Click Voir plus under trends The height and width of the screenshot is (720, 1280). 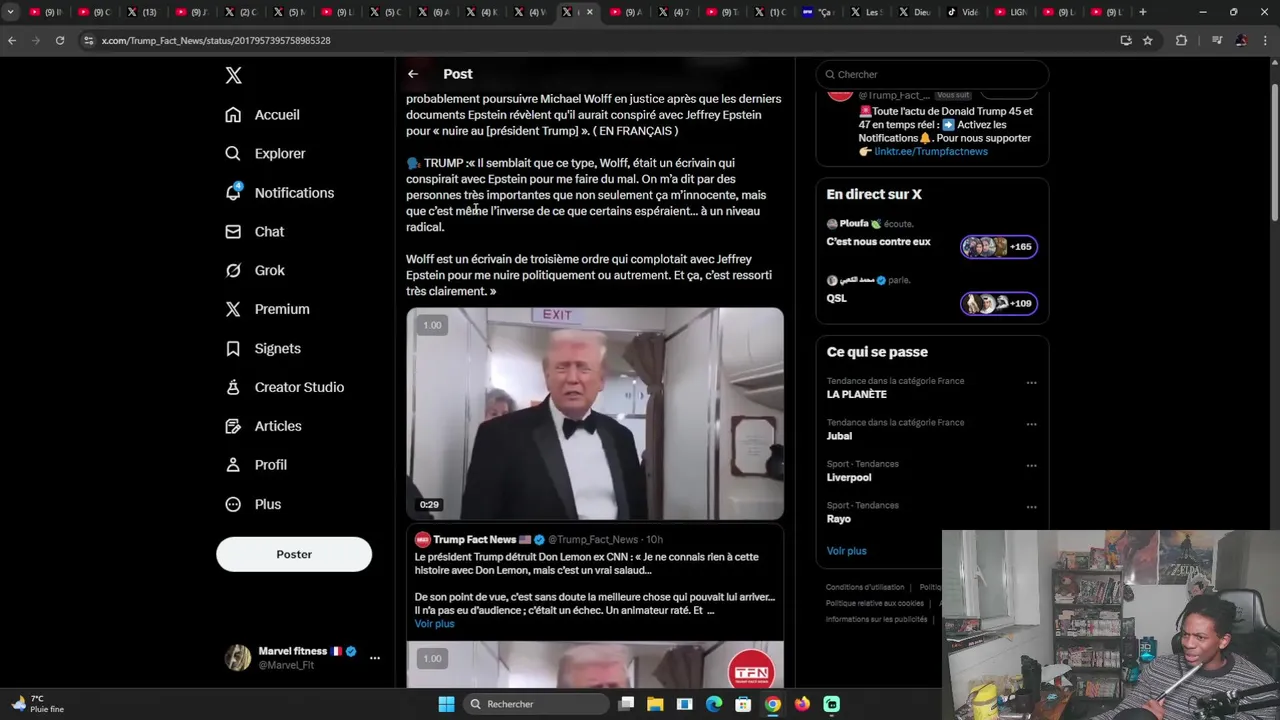pyautogui.click(x=846, y=551)
